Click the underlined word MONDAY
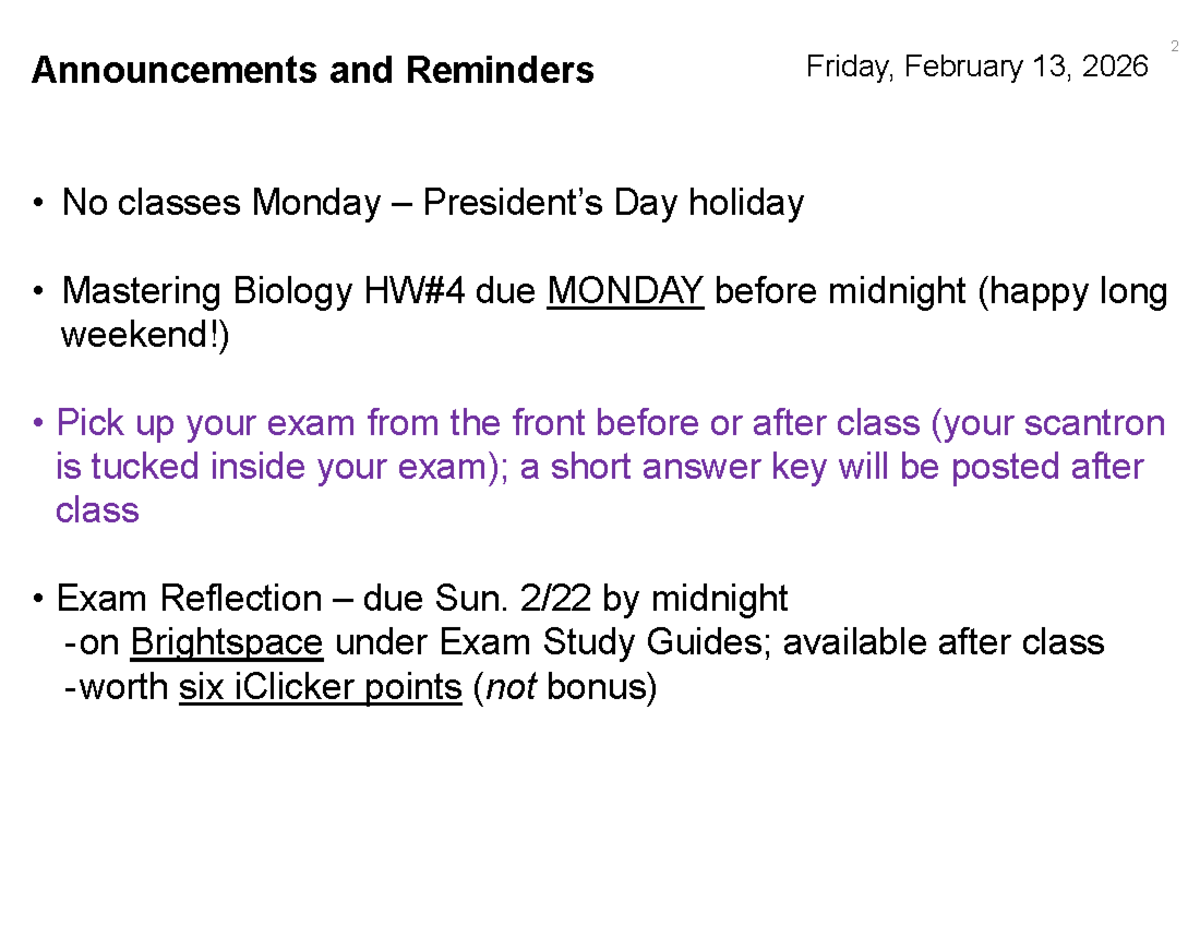Viewport: 1200px width, 927px height. (x=626, y=292)
